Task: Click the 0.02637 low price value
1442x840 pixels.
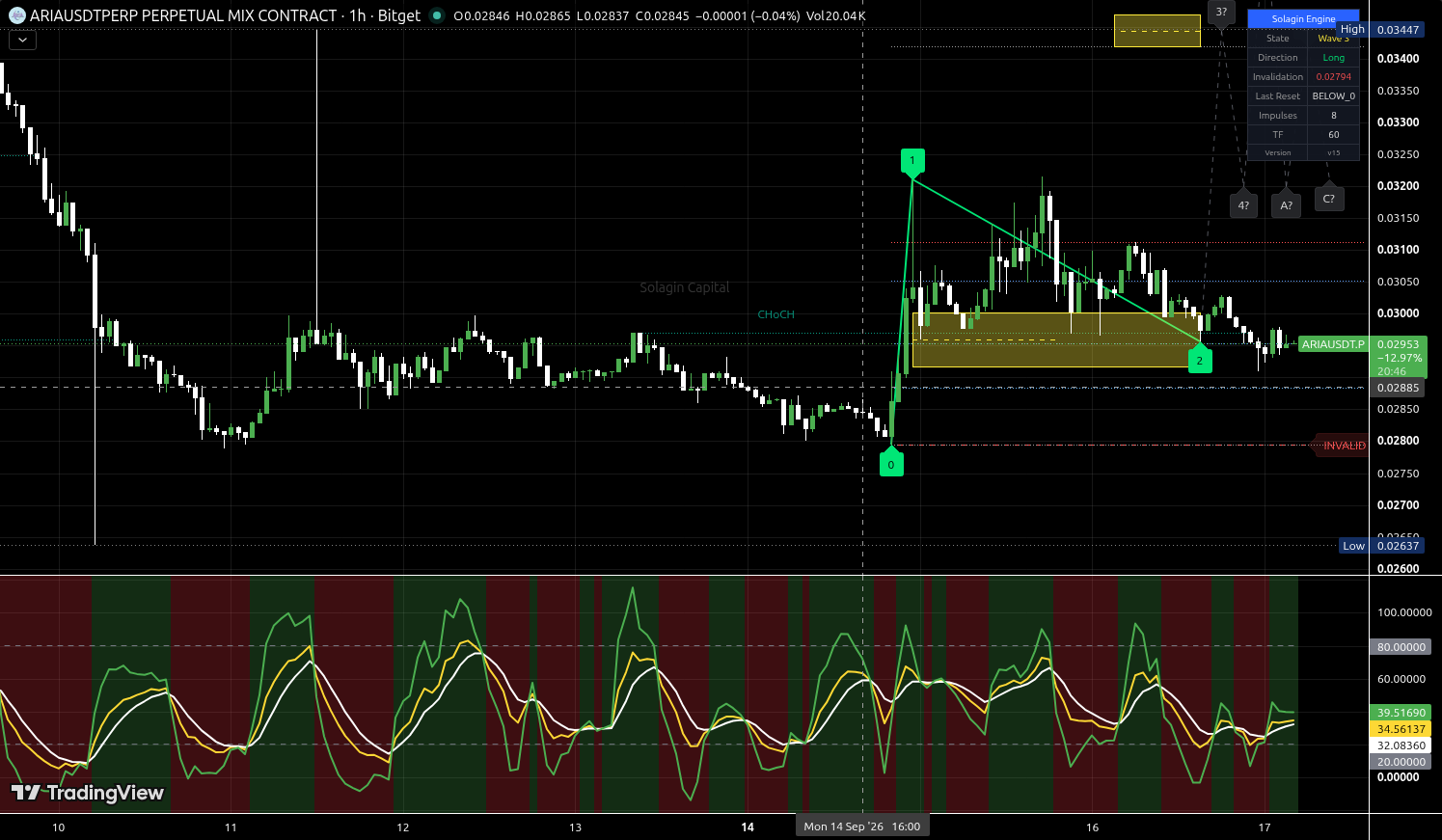Action: tap(1398, 546)
